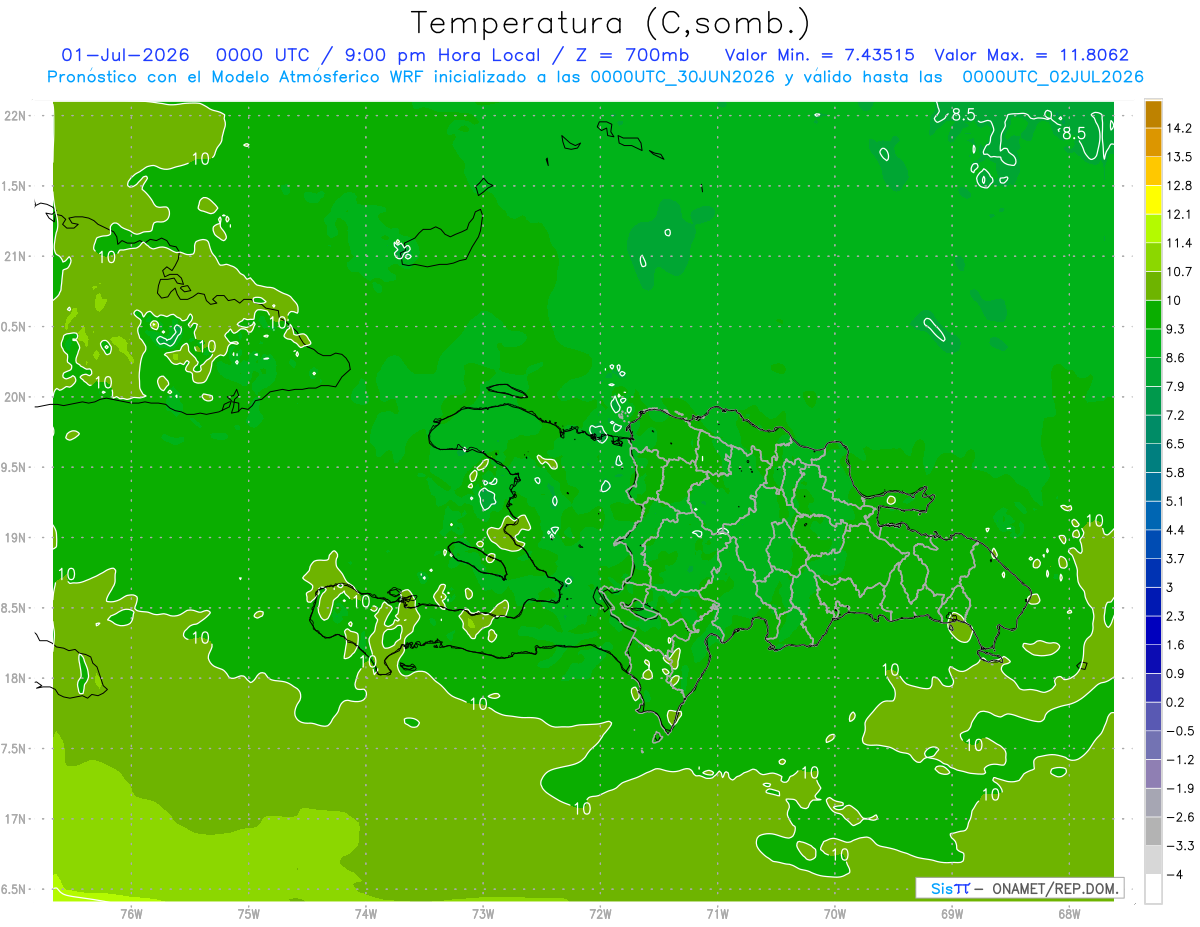The width and height of the screenshot is (1200, 927).
Task: Pick the olive-green swatch between 10 and 10.7
Action: [1153, 286]
